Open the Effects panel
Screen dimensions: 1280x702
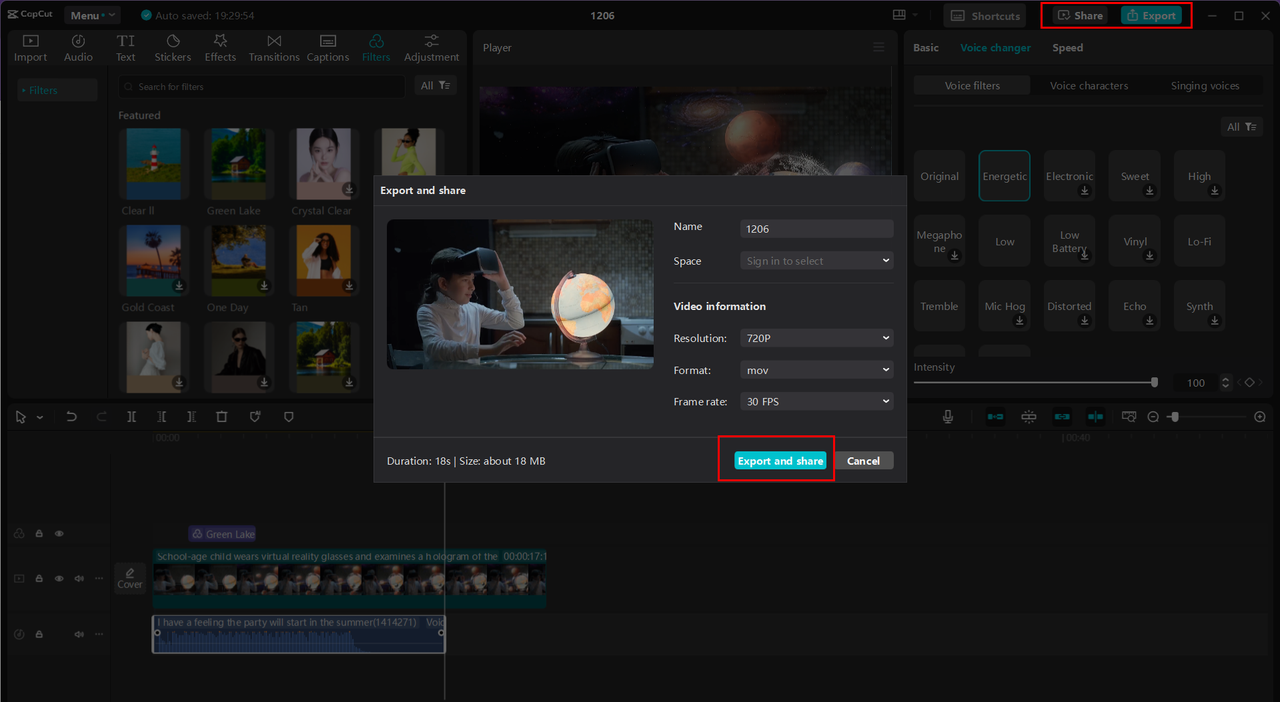(x=220, y=46)
